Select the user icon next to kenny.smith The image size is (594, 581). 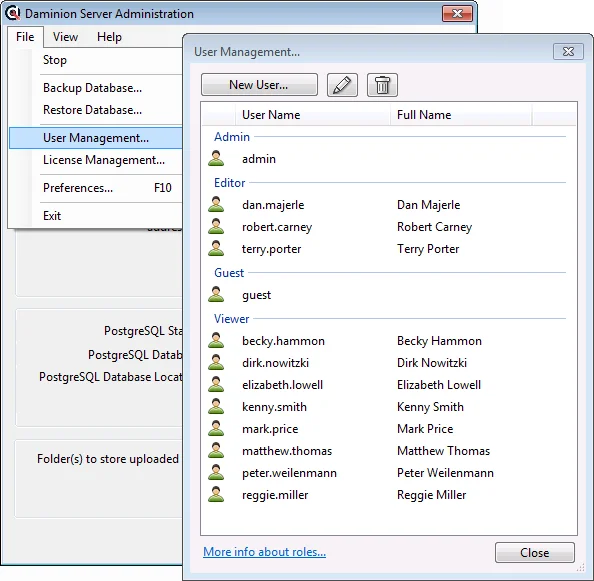pos(216,406)
